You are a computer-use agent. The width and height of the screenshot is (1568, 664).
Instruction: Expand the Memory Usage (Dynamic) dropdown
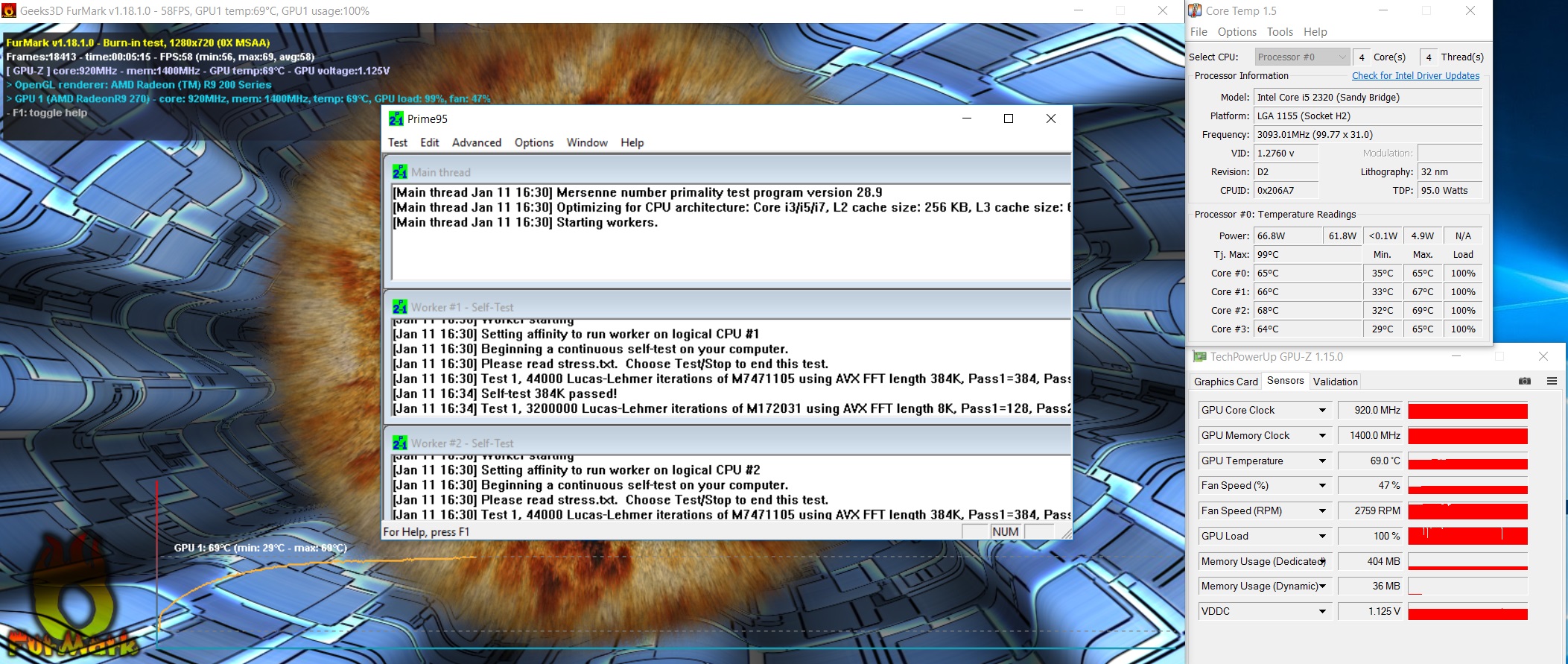(x=1322, y=586)
